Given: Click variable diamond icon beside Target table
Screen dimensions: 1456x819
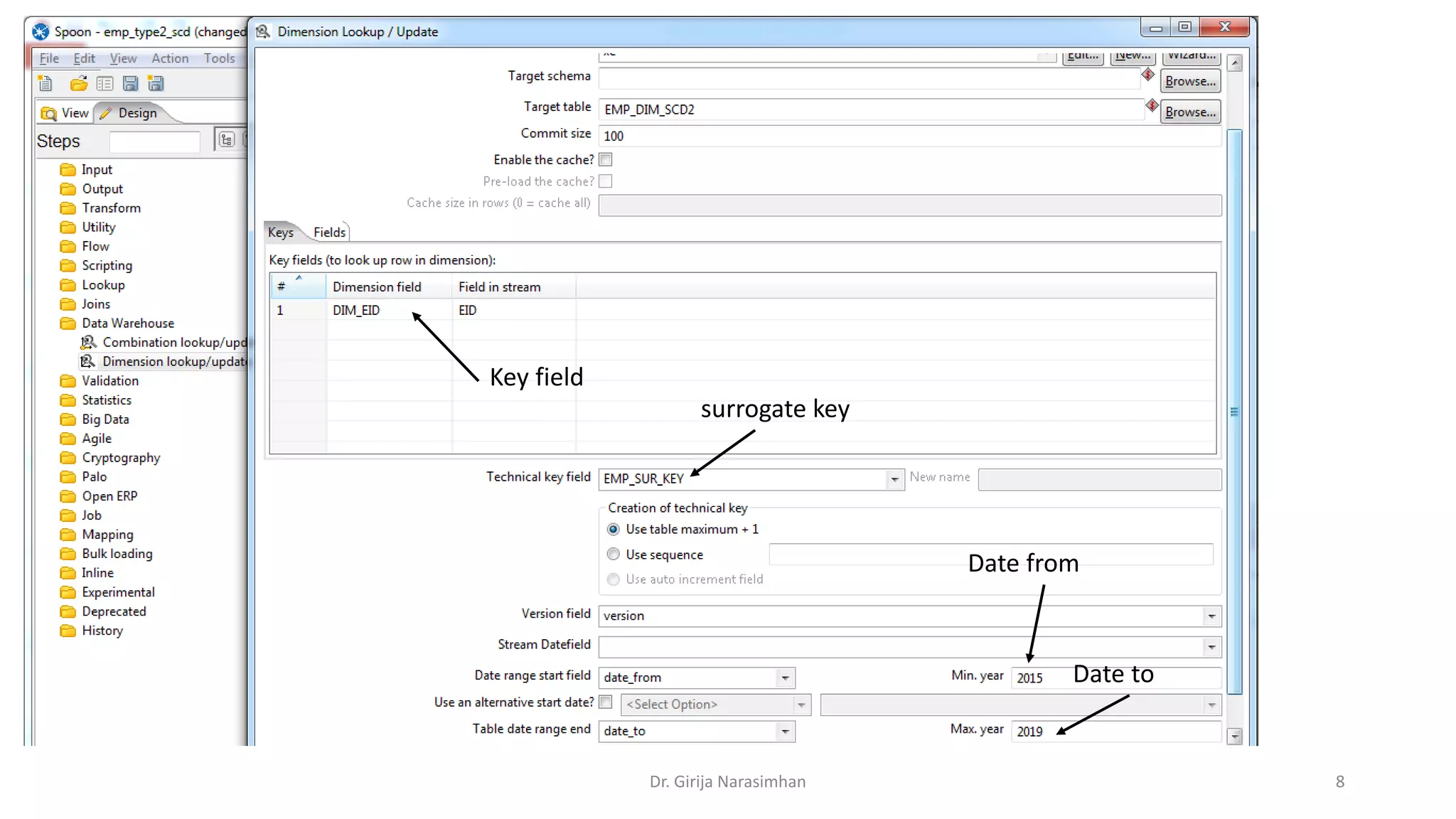Looking at the screenshot, I should (1152, 106).
